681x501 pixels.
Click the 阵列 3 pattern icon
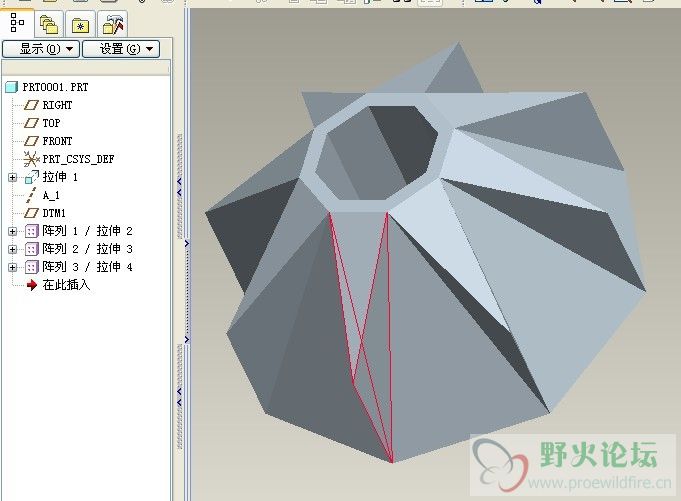[31, 267]
